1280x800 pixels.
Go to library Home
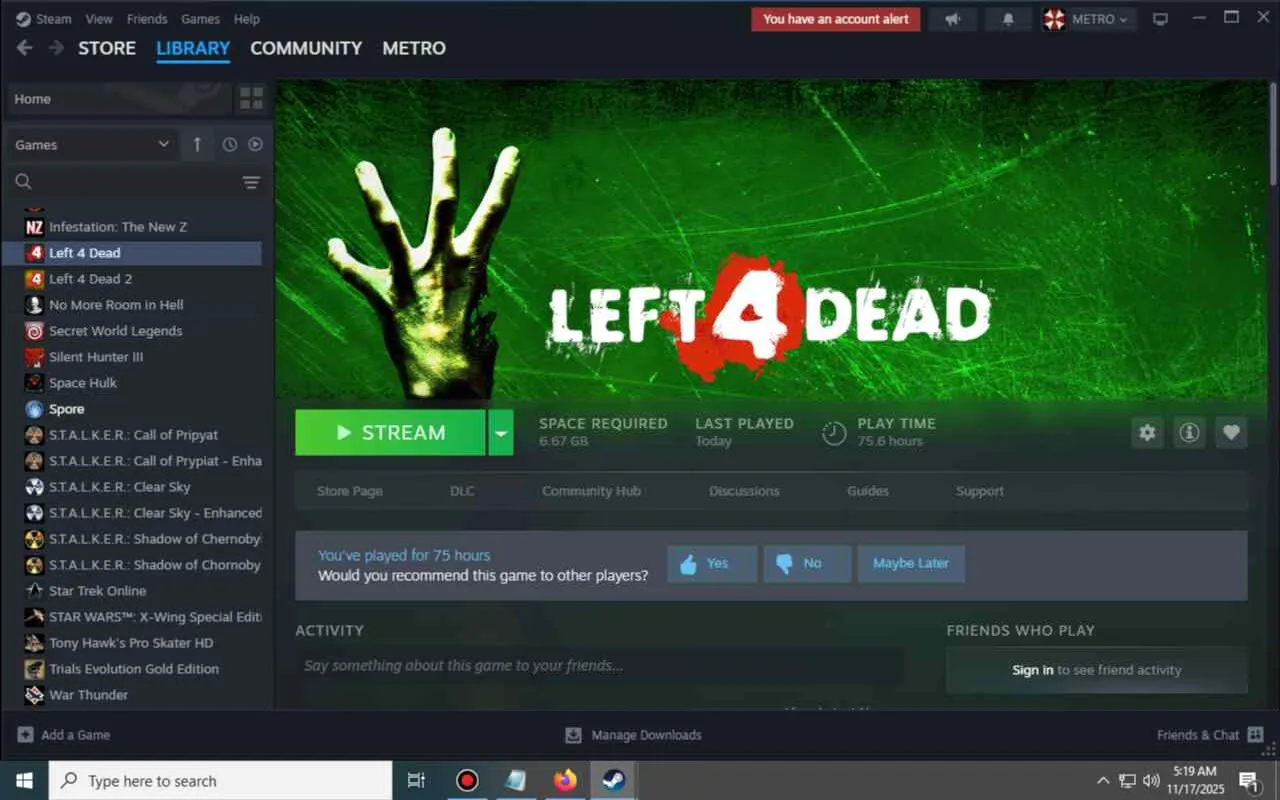point(118,99)
